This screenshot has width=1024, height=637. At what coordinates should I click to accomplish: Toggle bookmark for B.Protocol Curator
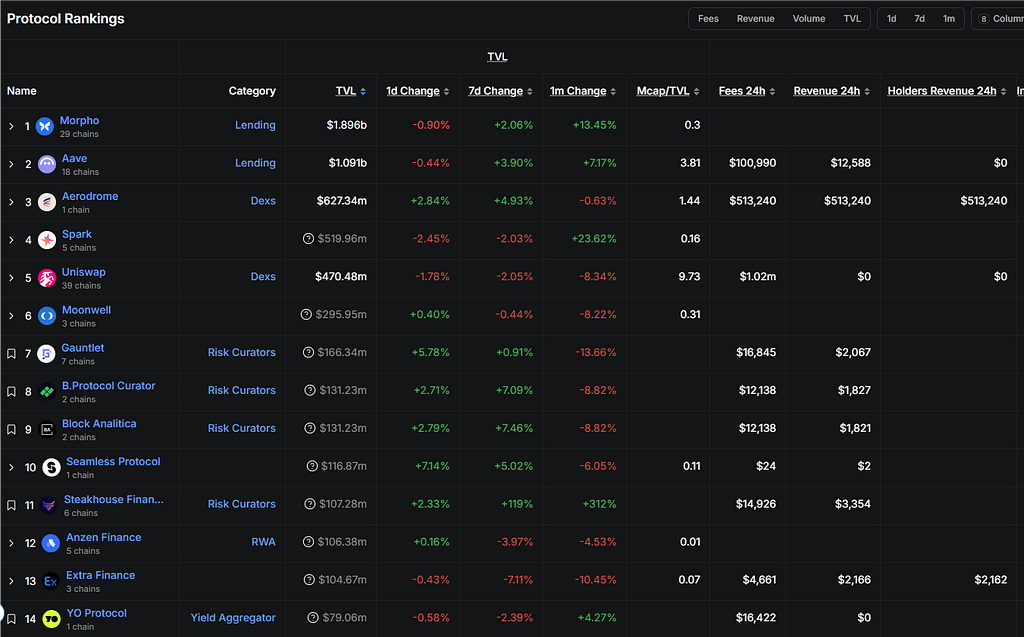[11, 392]
